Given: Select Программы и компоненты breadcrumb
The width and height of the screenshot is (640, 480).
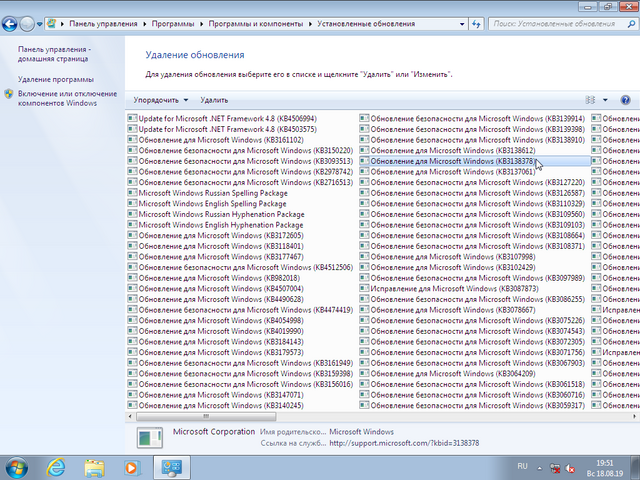Looking at the screenshot, I should point(256,24).
